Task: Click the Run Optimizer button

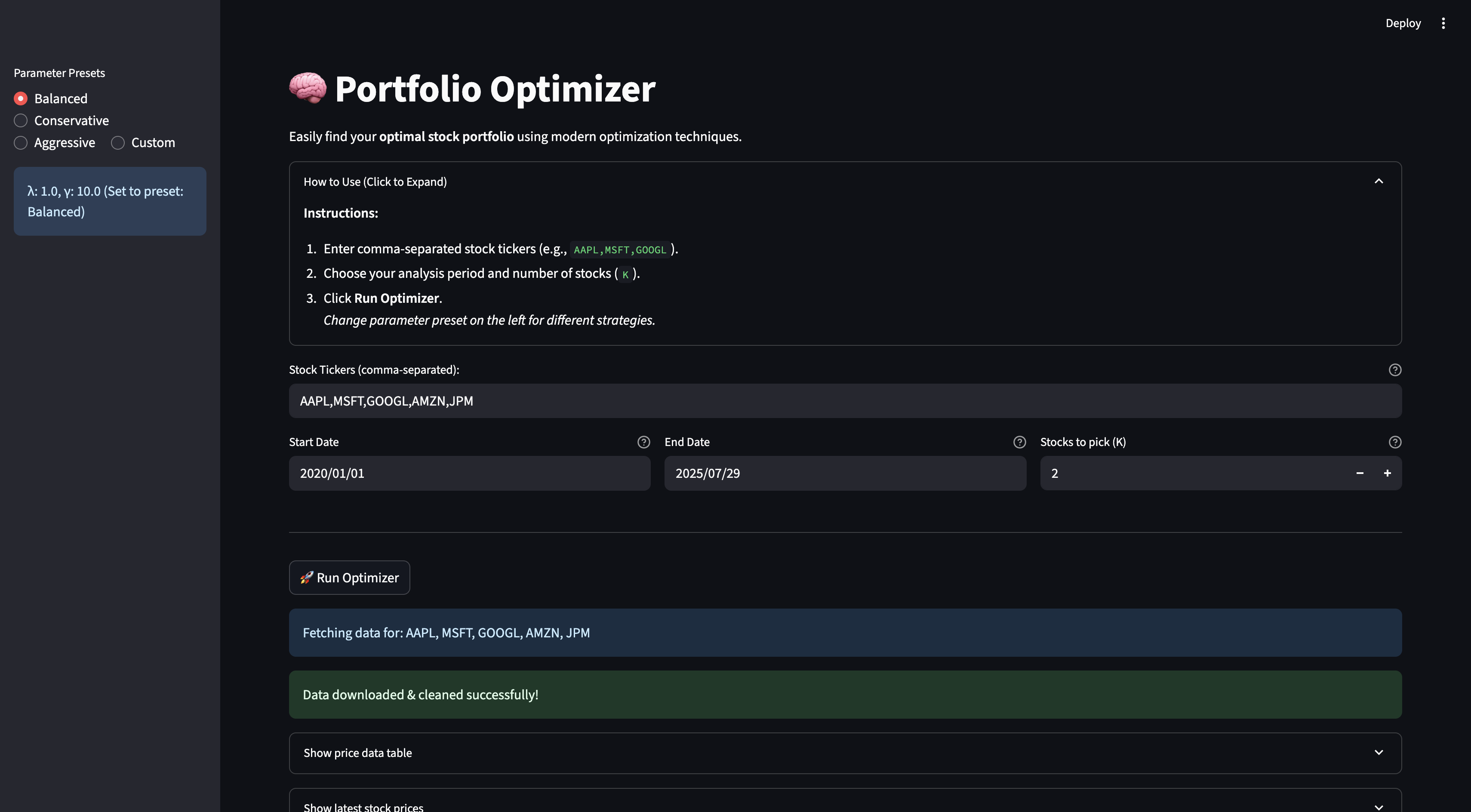Action: tap(349, 577)
